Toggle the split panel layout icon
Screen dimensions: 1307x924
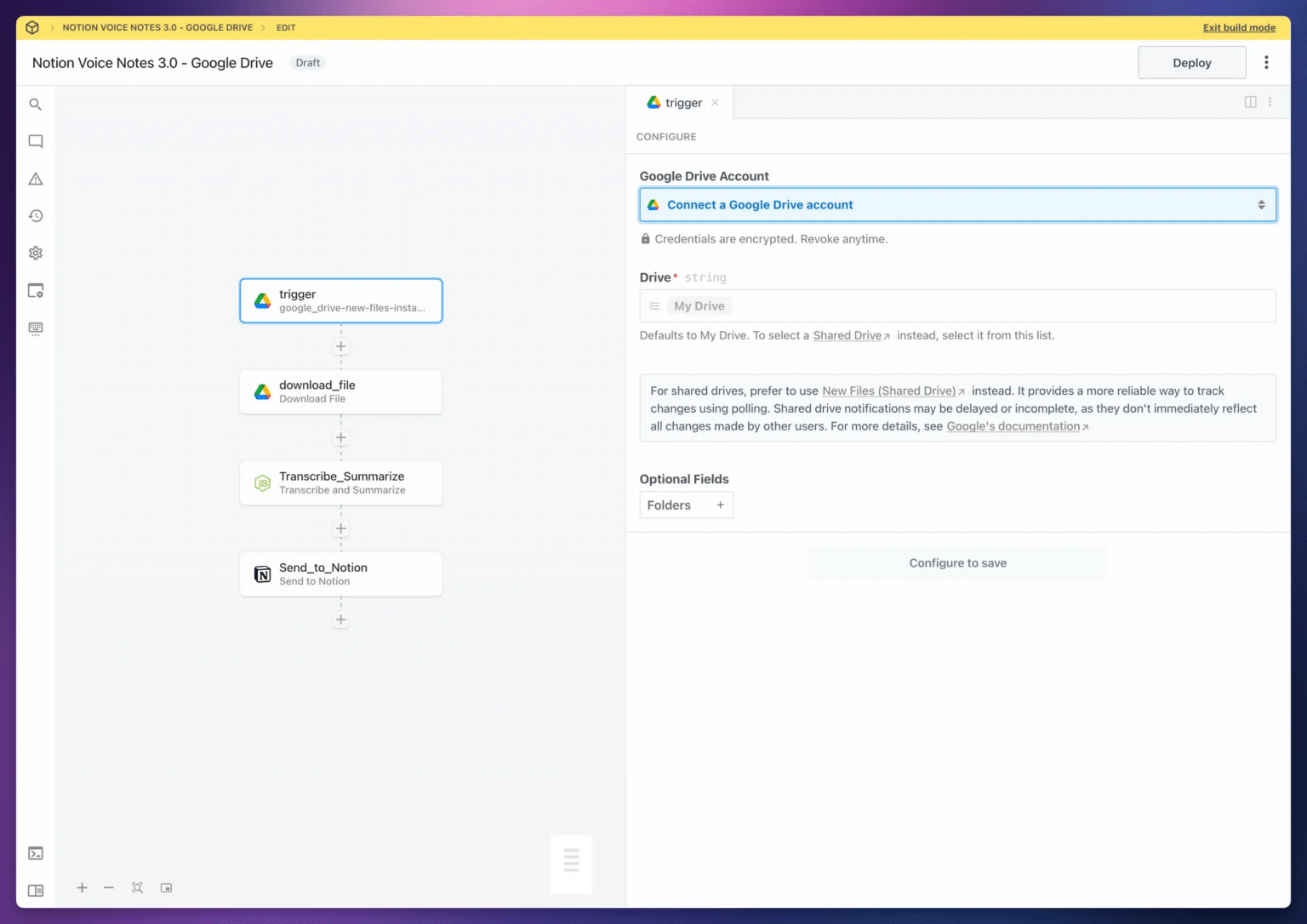click(1250, 102)
